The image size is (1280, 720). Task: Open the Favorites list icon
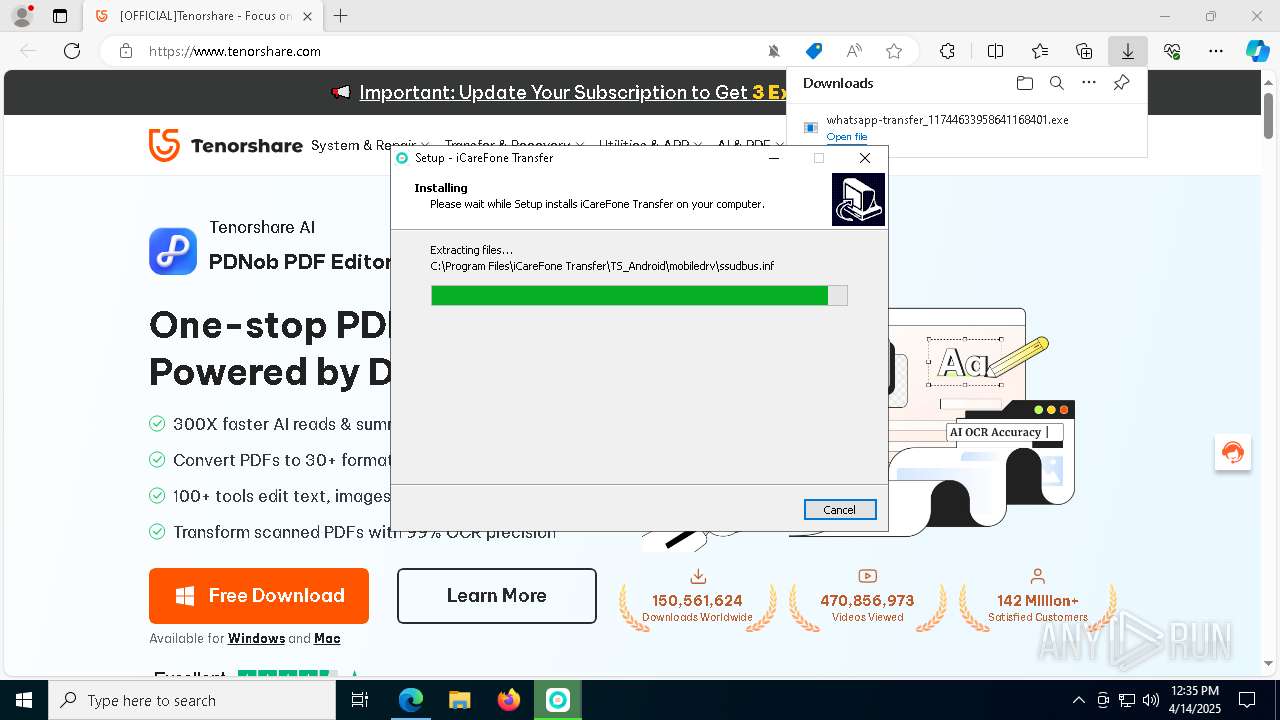pos(1040,51)
